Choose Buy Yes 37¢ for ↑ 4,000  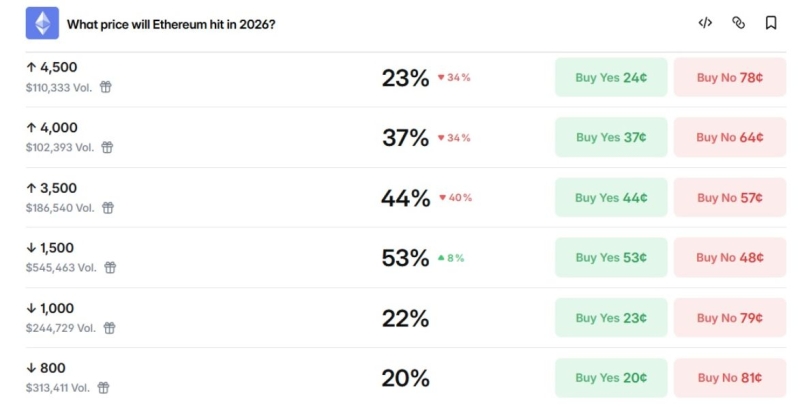[610, 137]
